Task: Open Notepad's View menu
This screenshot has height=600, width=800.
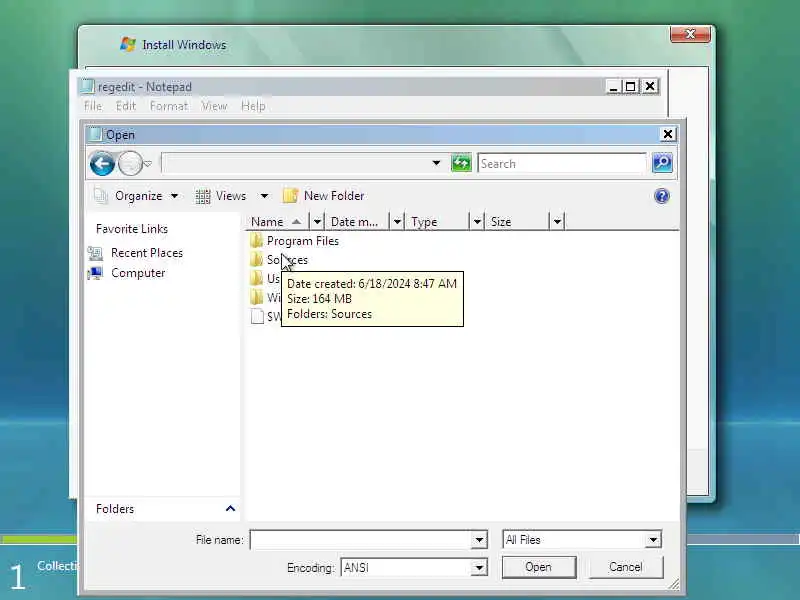Action: pos(214,106)
